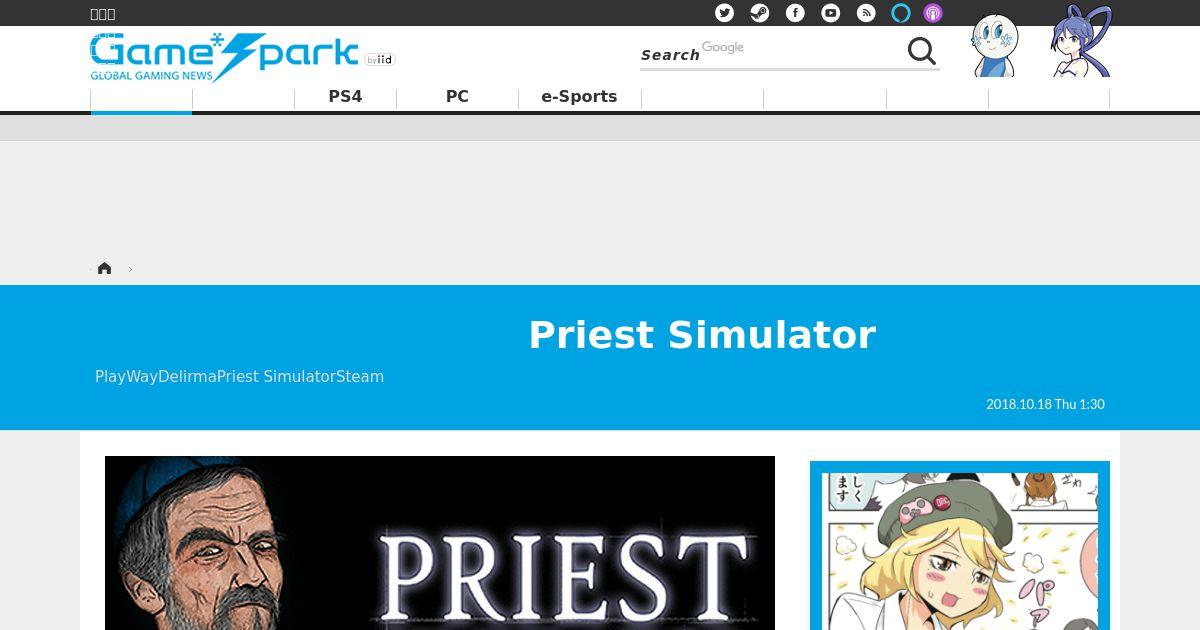Open the RSS feed icon
Image resolution: width=1200 pixels, height=630 pixels.
click(866, 13)
